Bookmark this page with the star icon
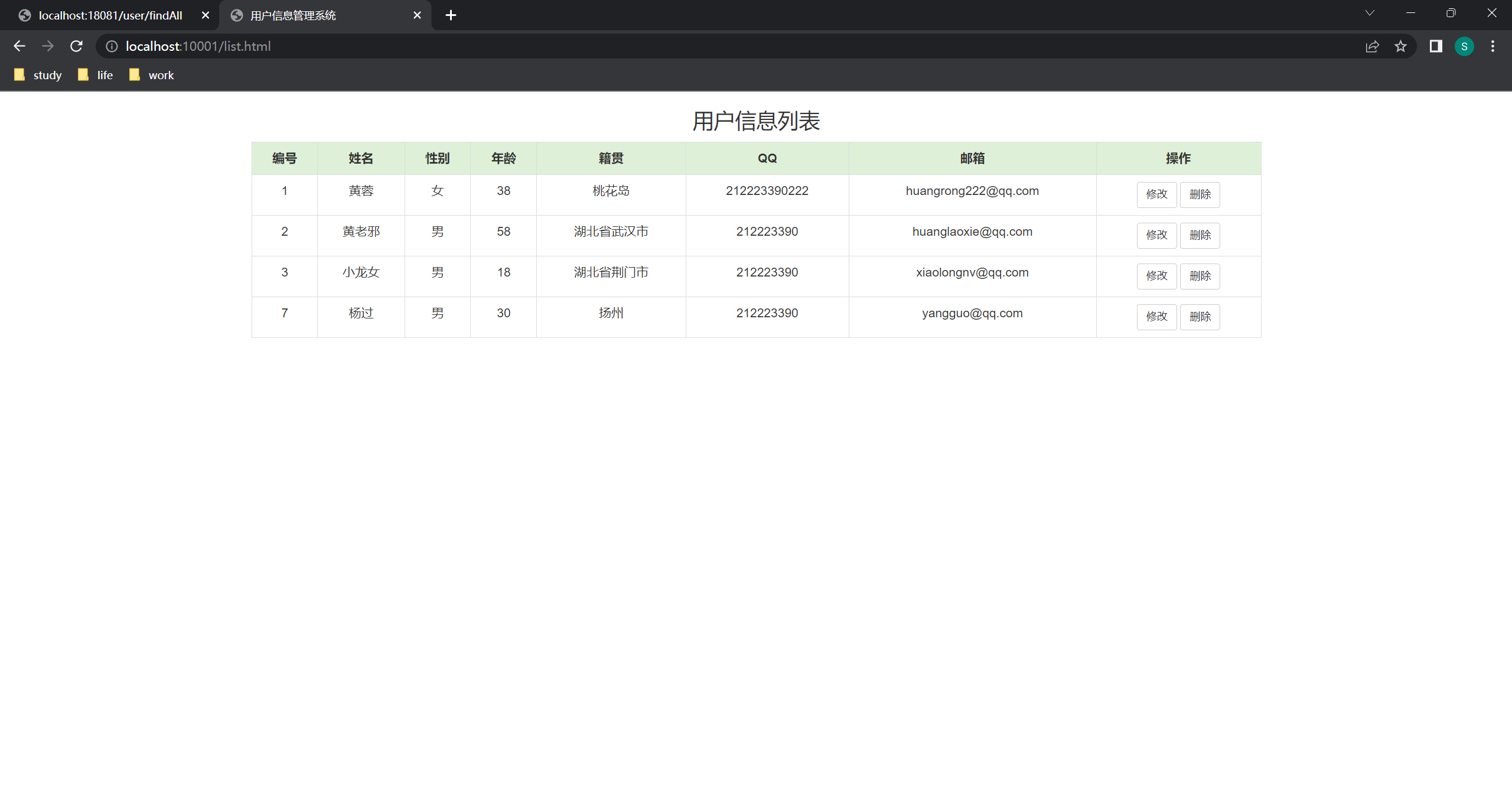This screenshot has width=1512, height=810. click(x=1400, y=46)
